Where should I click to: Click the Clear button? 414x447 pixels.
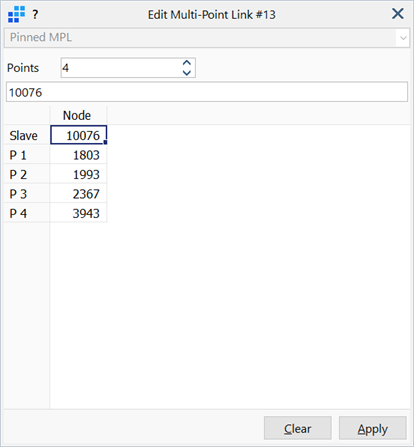point(298,428)
